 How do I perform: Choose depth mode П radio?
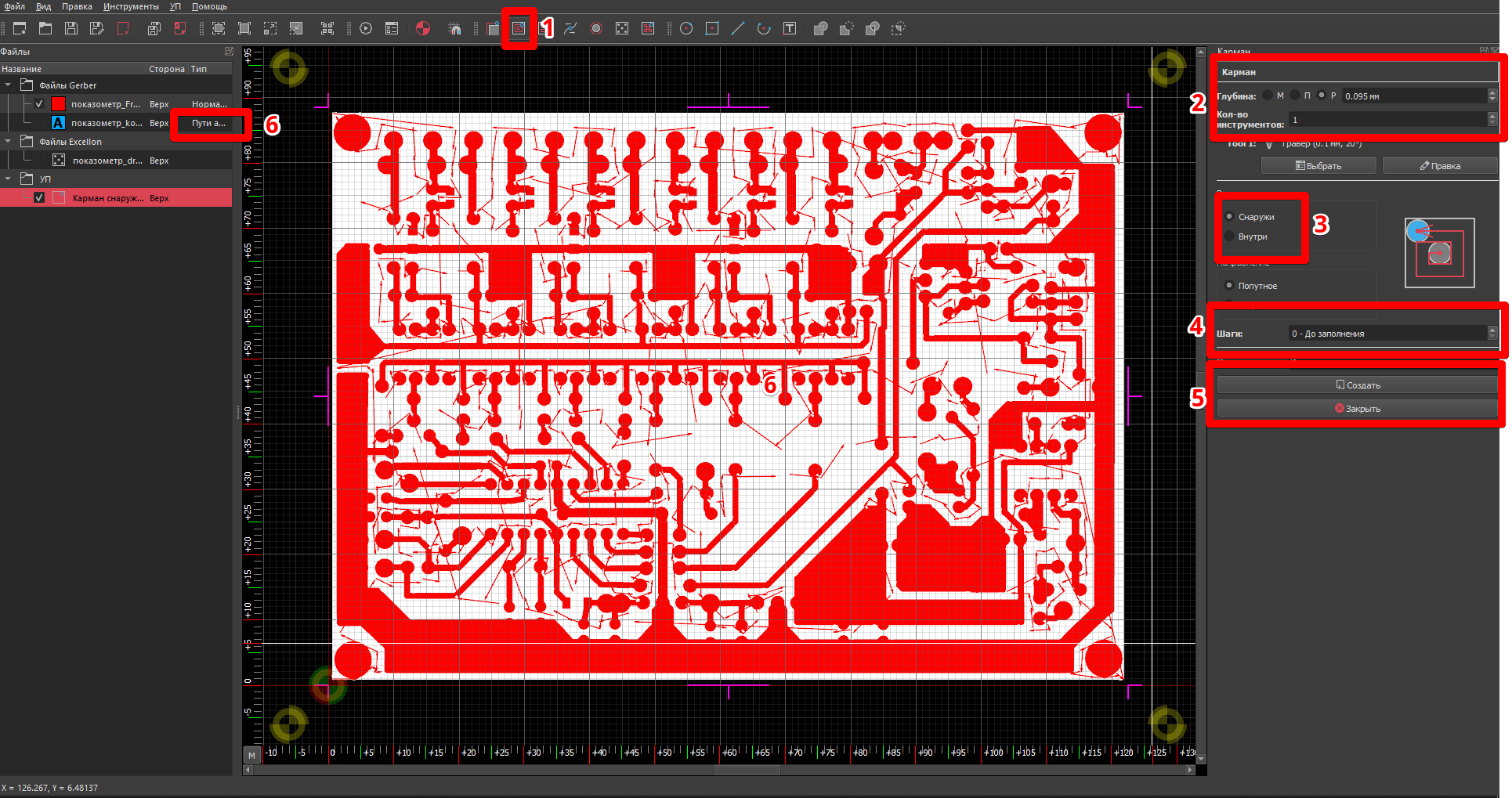click(x=1295, y=96)
